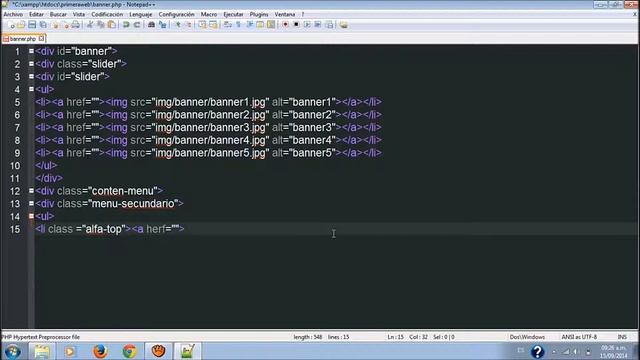
Task: Open the Archivo menu
Action: [13, 14]
